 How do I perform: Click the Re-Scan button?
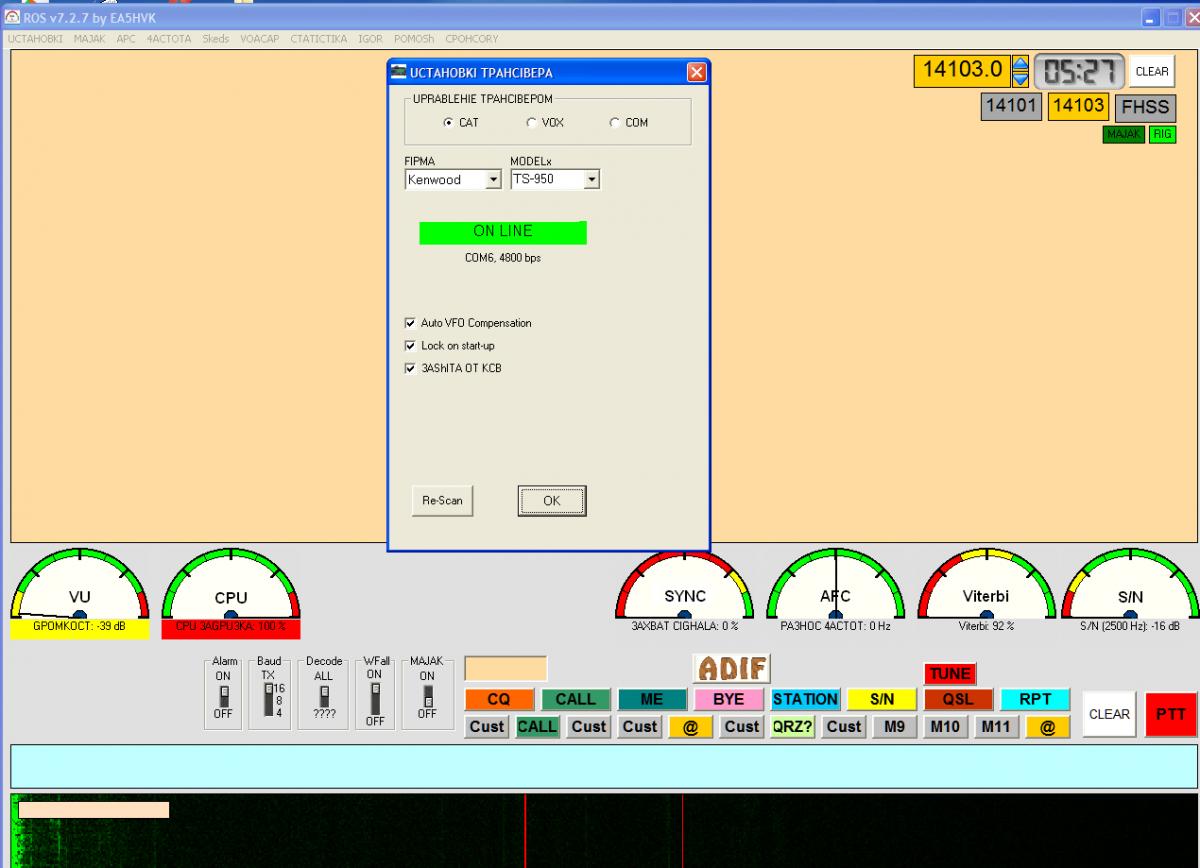pyautogui.click(x=442, y=501)
